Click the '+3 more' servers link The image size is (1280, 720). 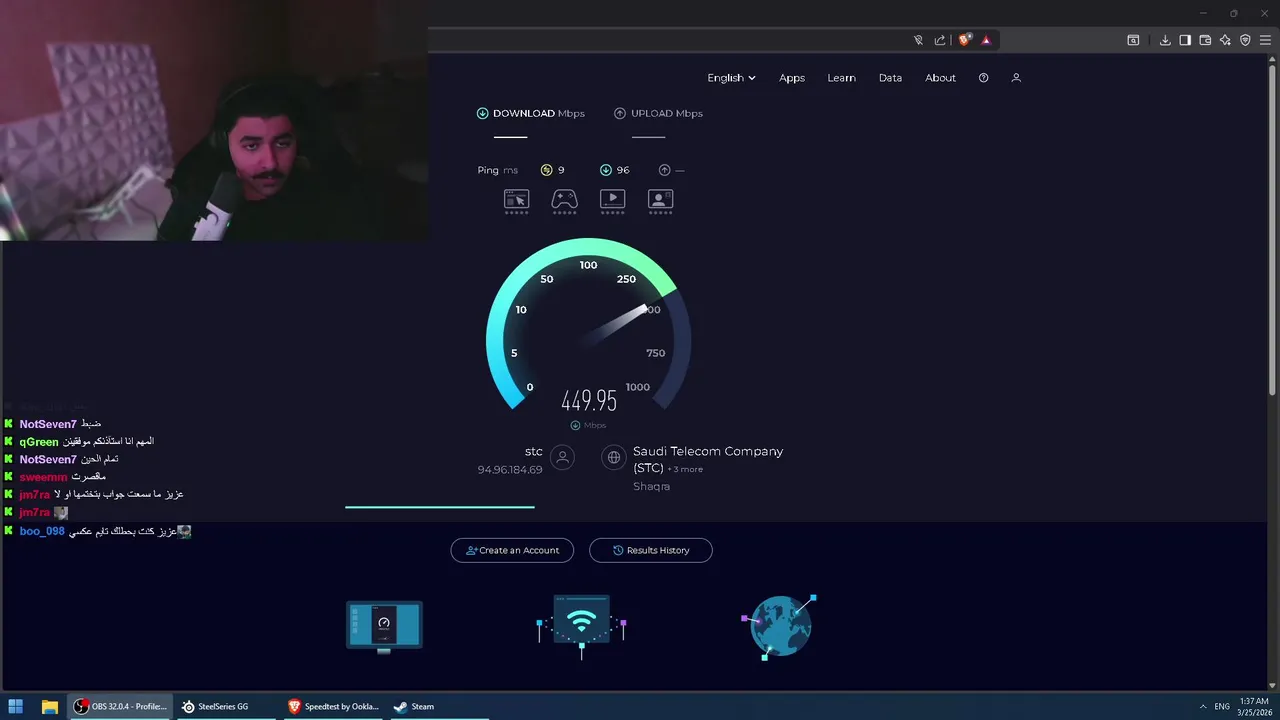(x=685, y=469)
